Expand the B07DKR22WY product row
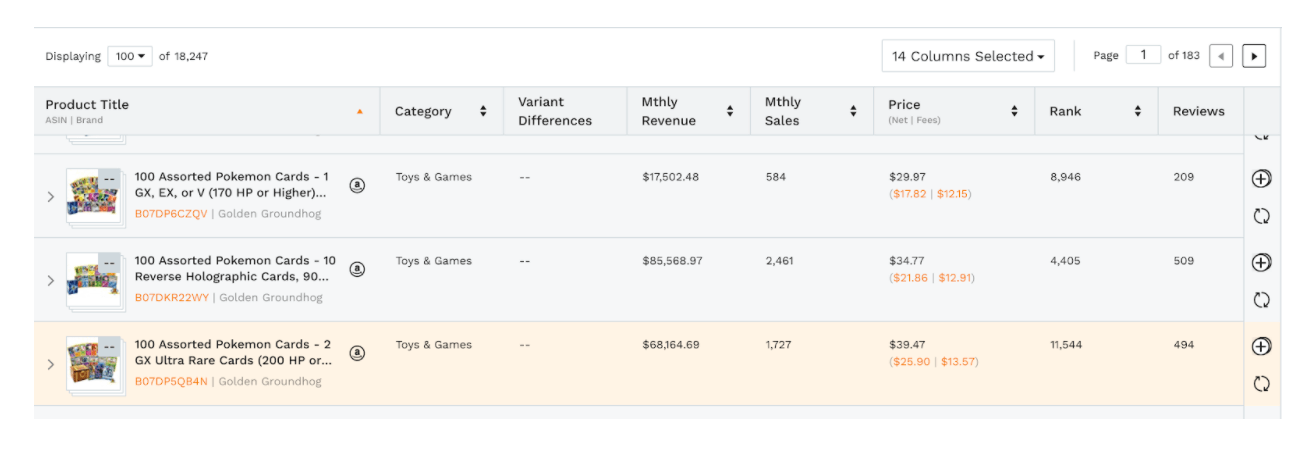The height and width of the screenshot is (450, 1314). click(50, 280)
